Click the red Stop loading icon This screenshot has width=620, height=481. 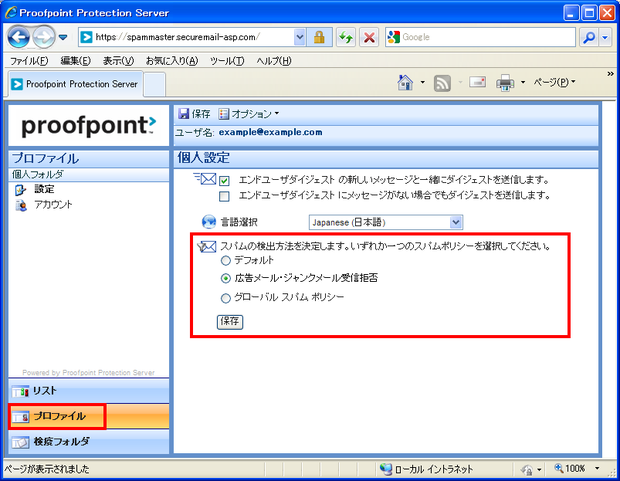pos(369,38)
